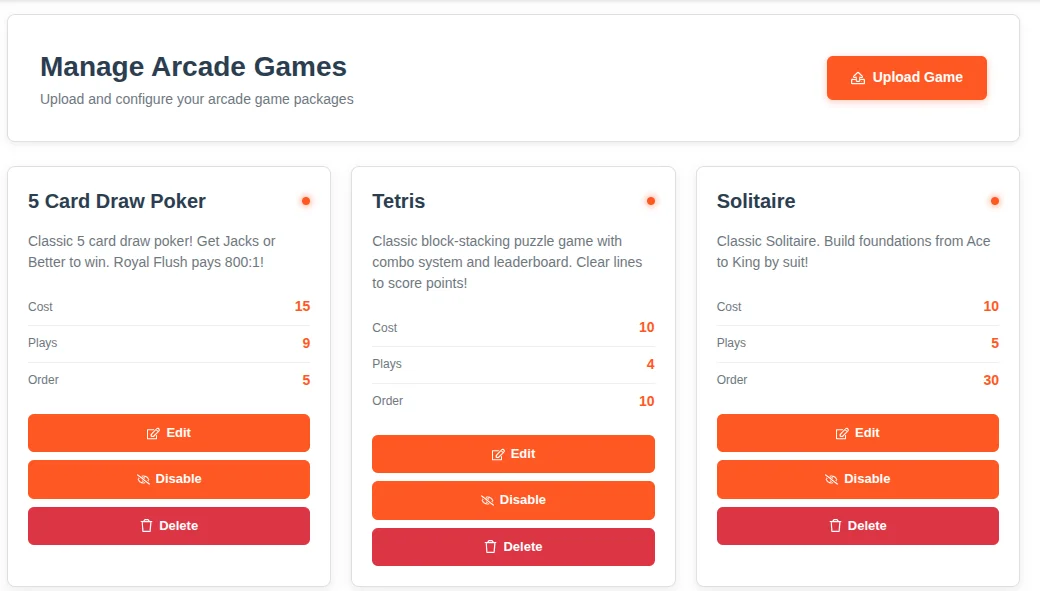The image size is (1040, 591).
Task: Disable the 5 Card Draw Poker game
Action: [x=169, y=479]
